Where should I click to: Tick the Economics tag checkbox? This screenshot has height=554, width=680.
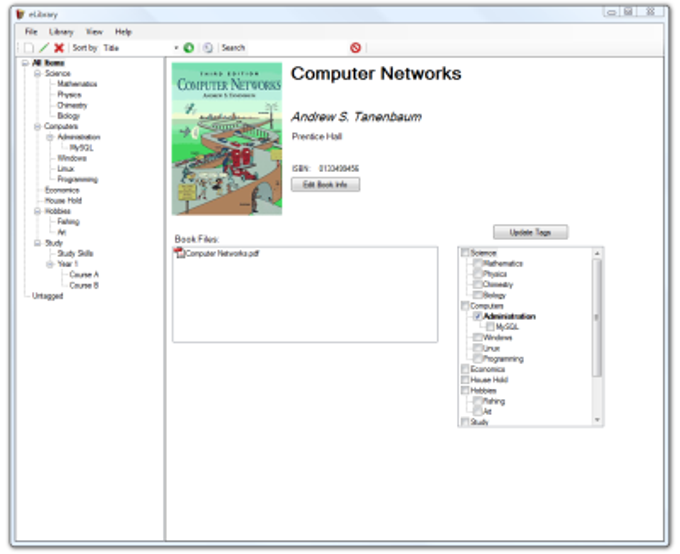pyautogui.click(x=465, y=369)
